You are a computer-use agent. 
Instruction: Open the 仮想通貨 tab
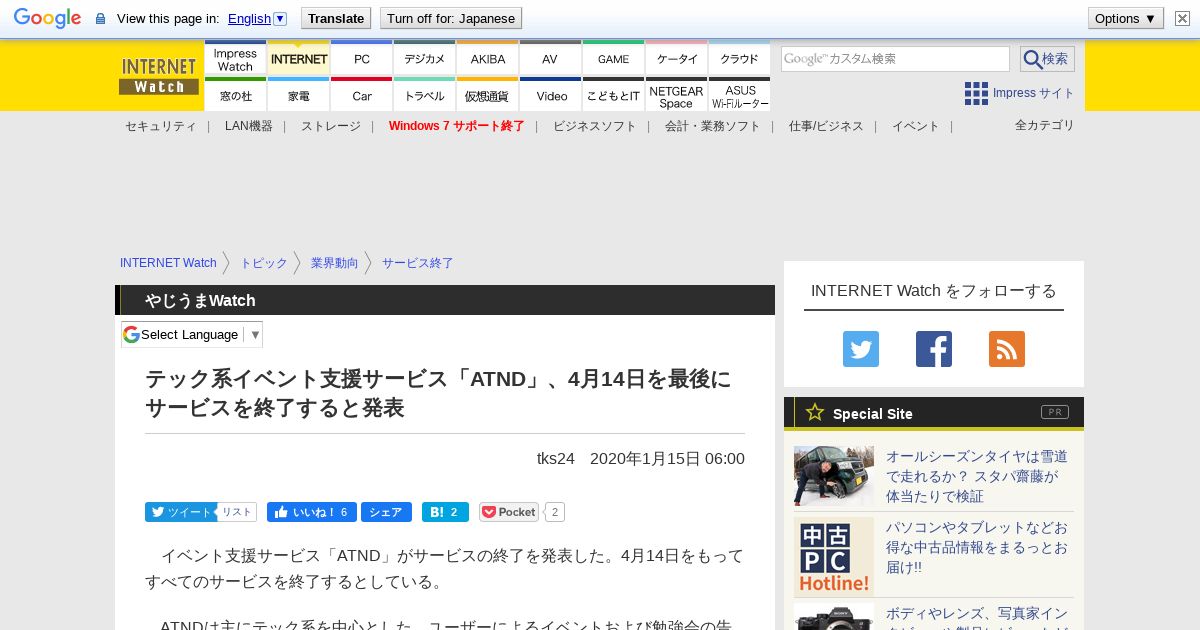[x=488, y=95]
